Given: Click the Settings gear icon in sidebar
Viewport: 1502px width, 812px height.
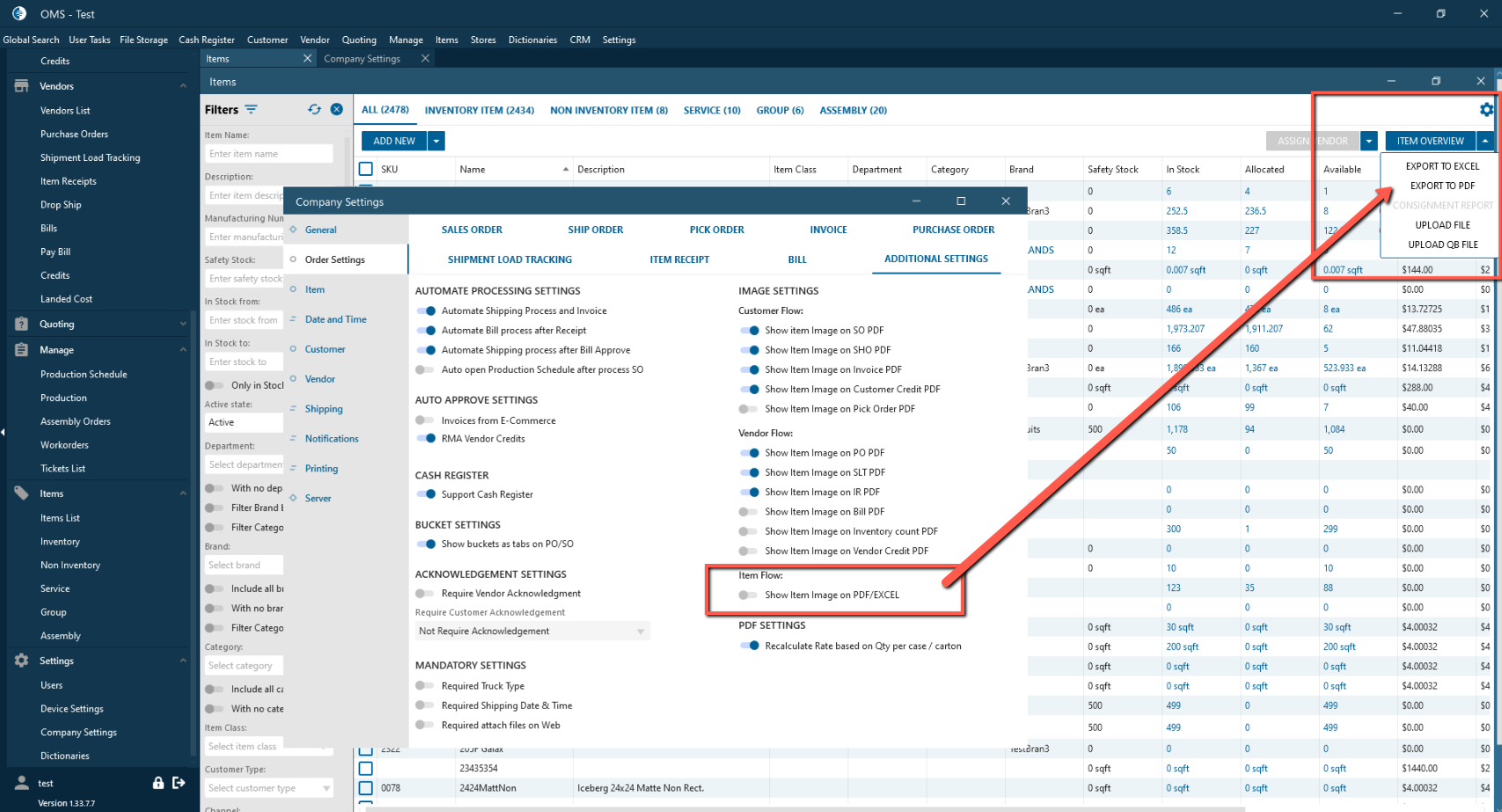Looking at the screenshot, I should tap(22, 661).
